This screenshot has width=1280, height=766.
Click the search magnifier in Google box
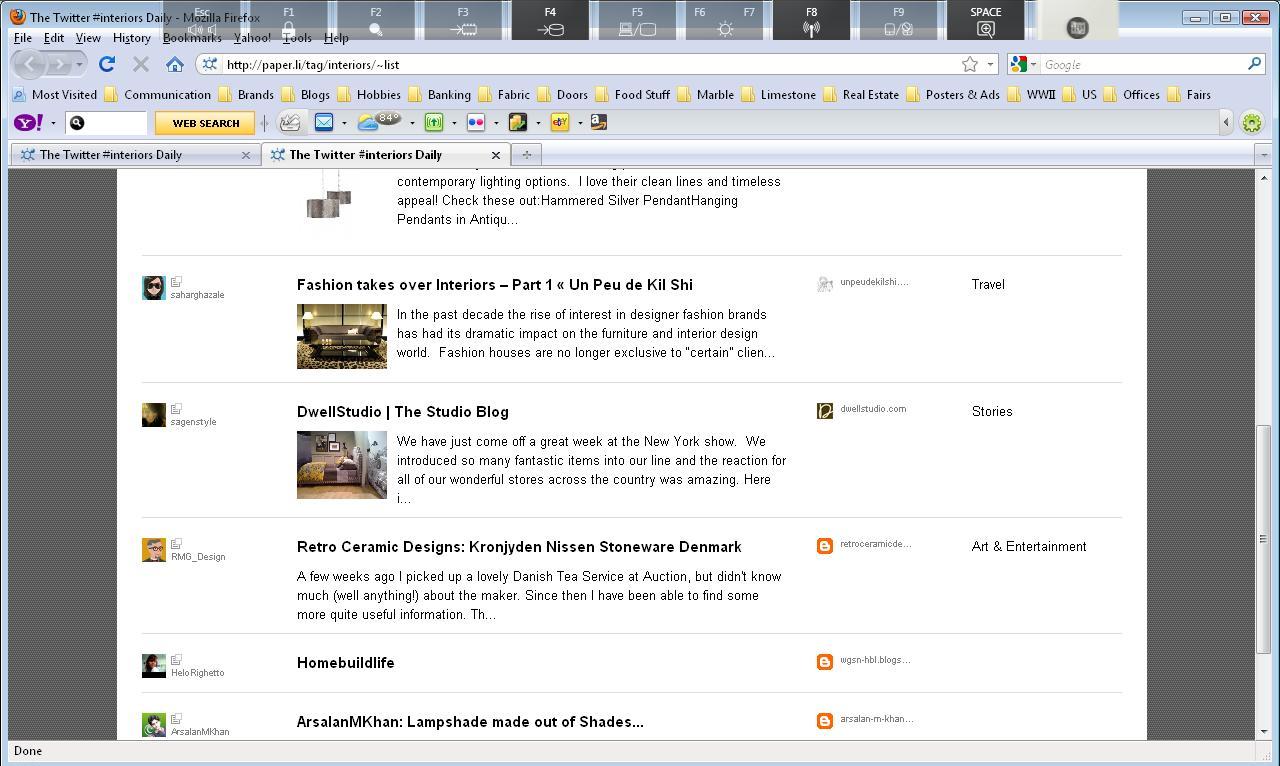pos(1254,64)
